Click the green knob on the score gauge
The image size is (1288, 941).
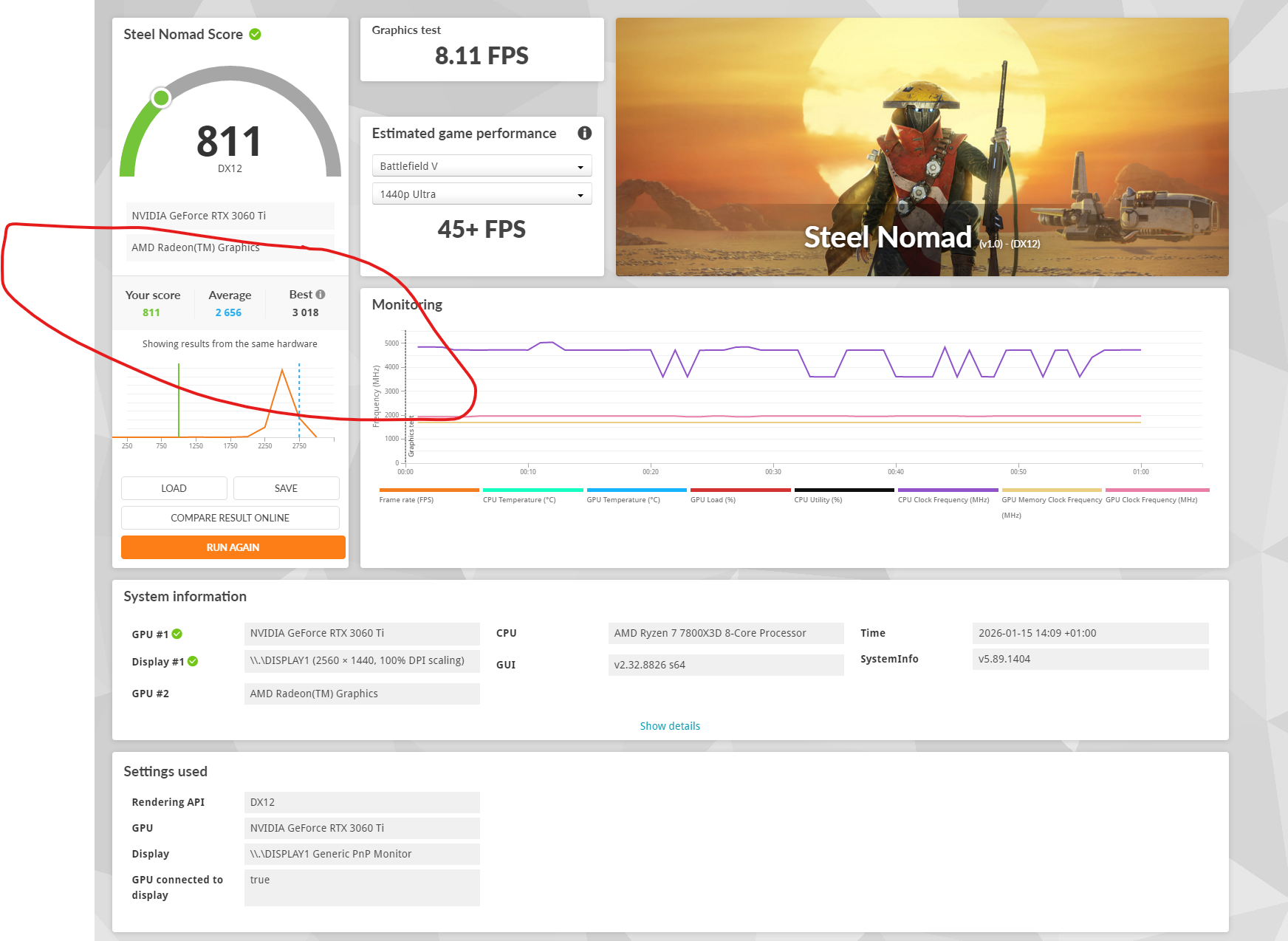[160, 97]
